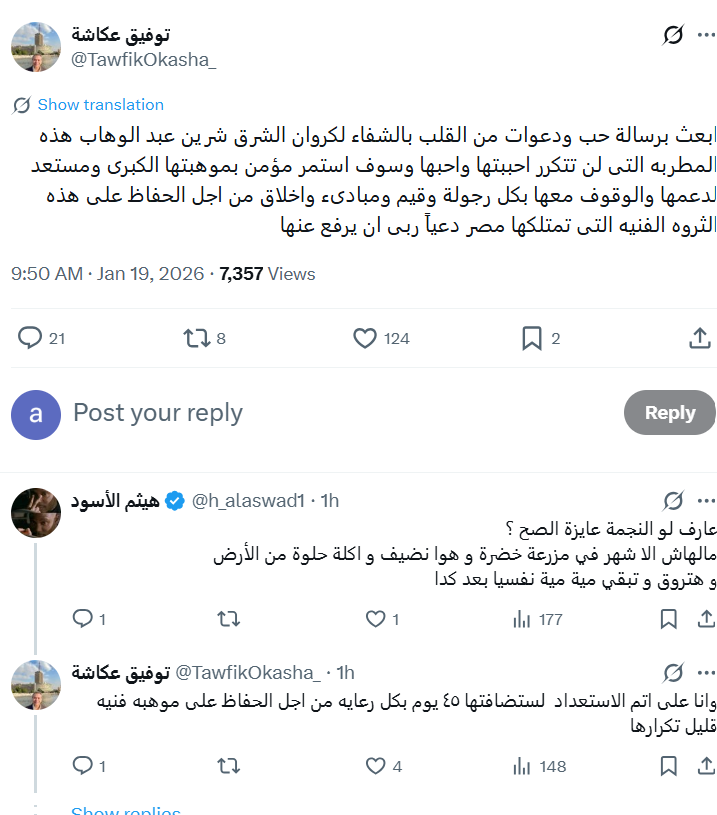Repost the main tweet

[196, 339]
